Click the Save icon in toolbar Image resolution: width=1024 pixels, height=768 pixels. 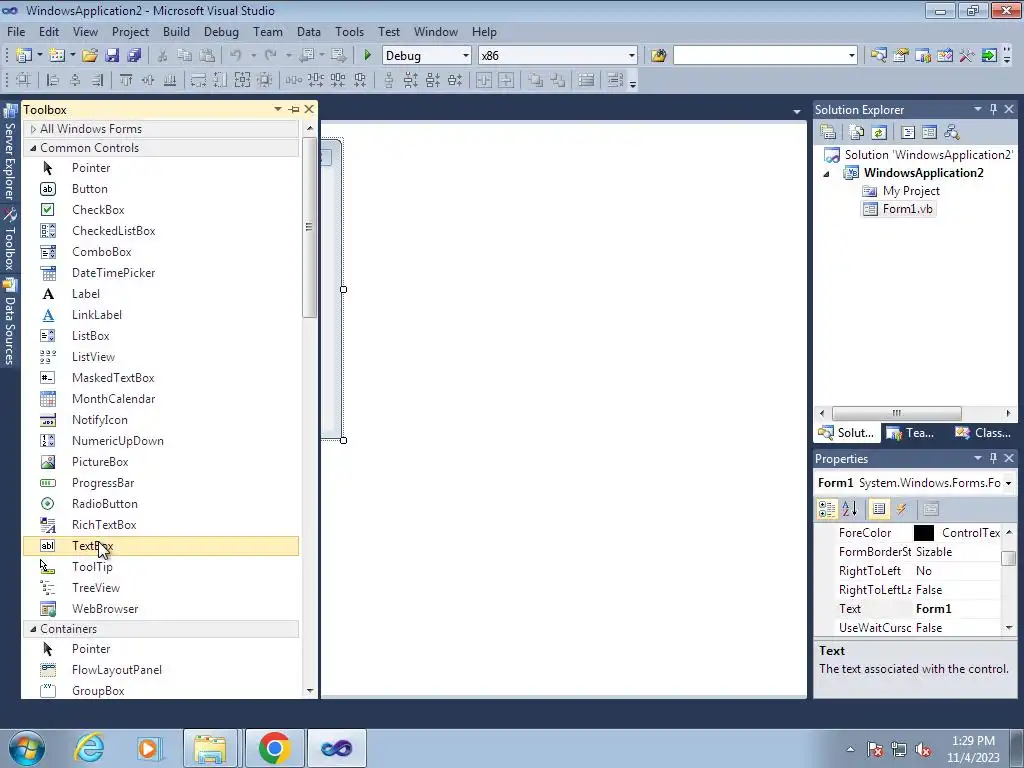click(x=112, y=56)
